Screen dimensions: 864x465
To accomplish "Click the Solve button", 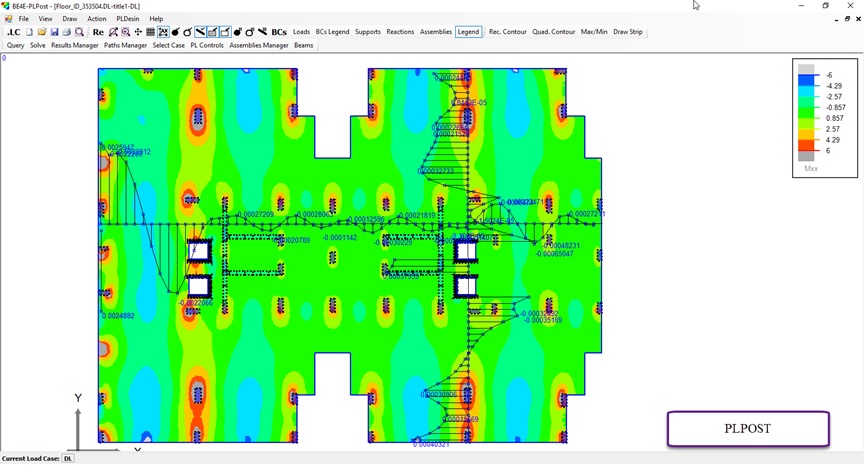I will (x=38, y=45).
